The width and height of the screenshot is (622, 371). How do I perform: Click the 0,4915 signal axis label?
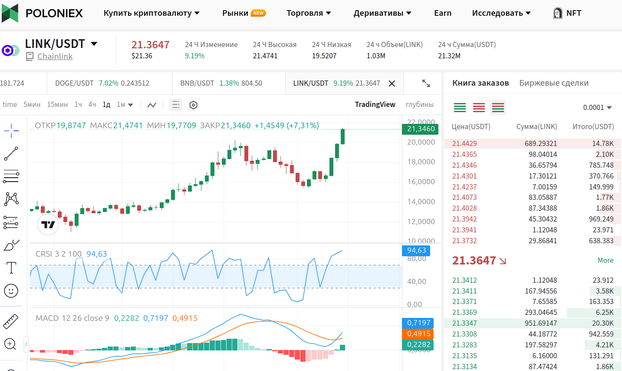pos(418,334)
